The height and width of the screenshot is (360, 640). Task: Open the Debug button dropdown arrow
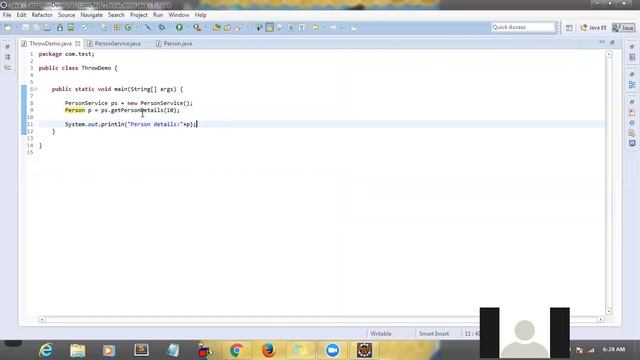(x=170, y=28)
